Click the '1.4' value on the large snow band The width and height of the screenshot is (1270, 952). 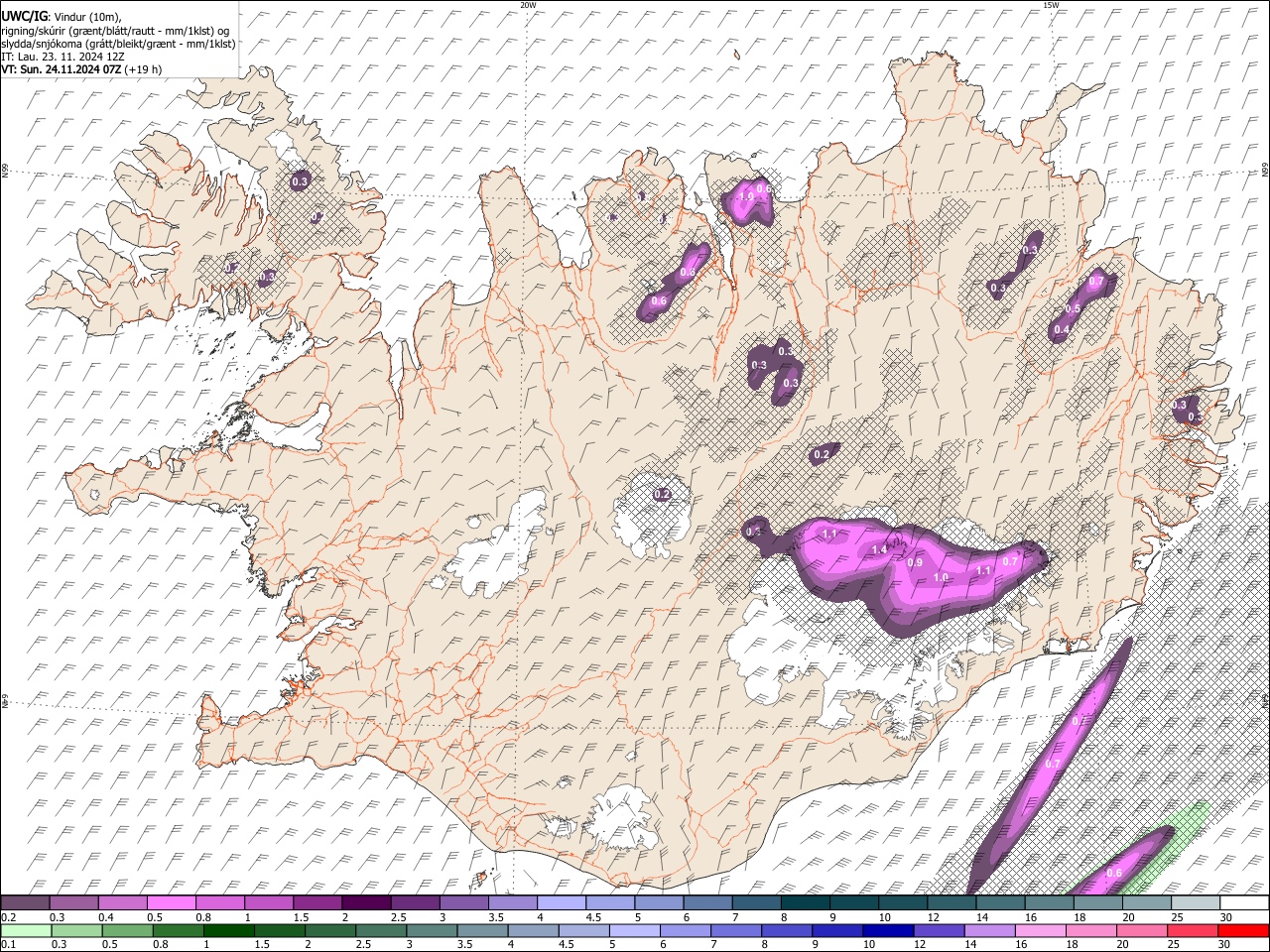pos(879,549)
